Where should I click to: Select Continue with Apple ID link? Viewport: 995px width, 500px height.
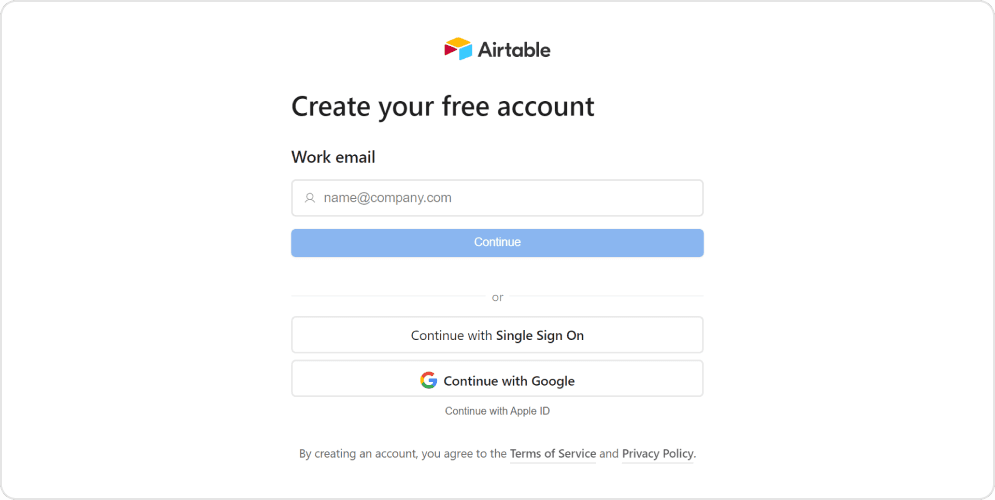pos(497,411)
